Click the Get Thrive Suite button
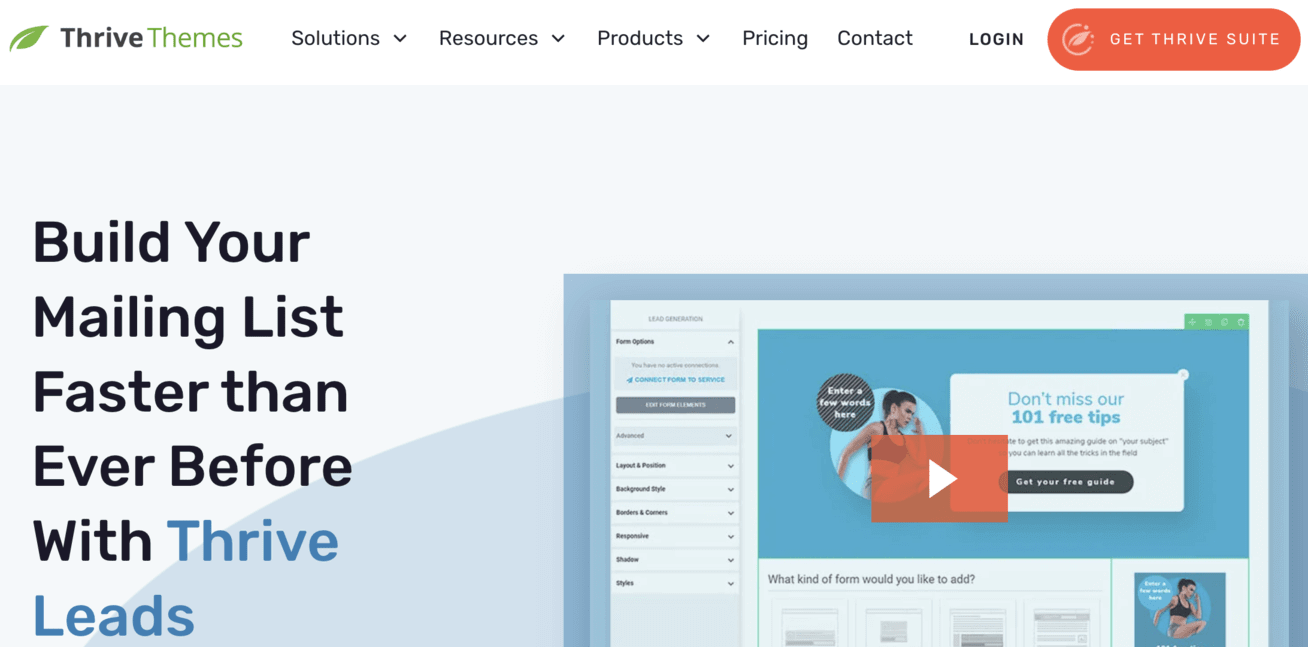The image size is (1308, 647). coord(1174,40)
